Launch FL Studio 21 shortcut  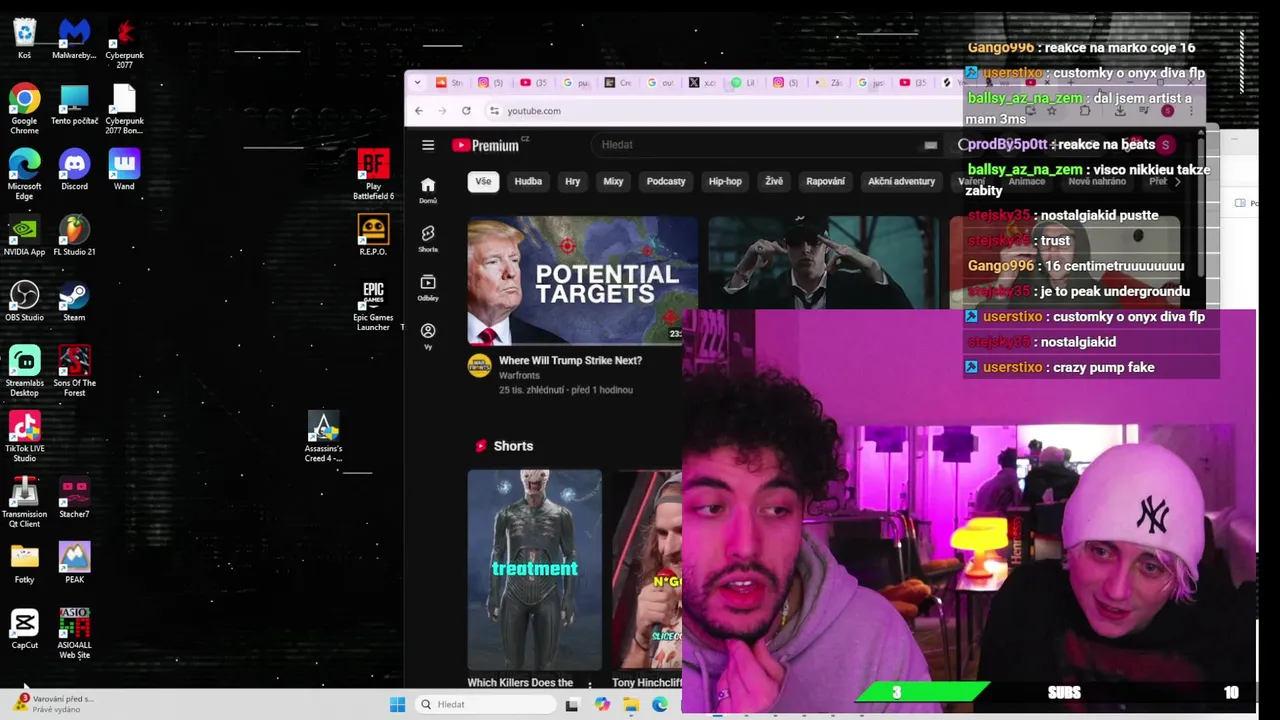pos(74,236)
